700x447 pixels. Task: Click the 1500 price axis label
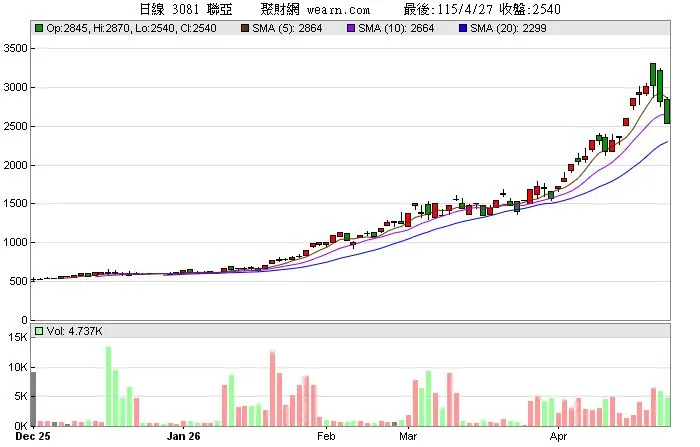[15, 203]
